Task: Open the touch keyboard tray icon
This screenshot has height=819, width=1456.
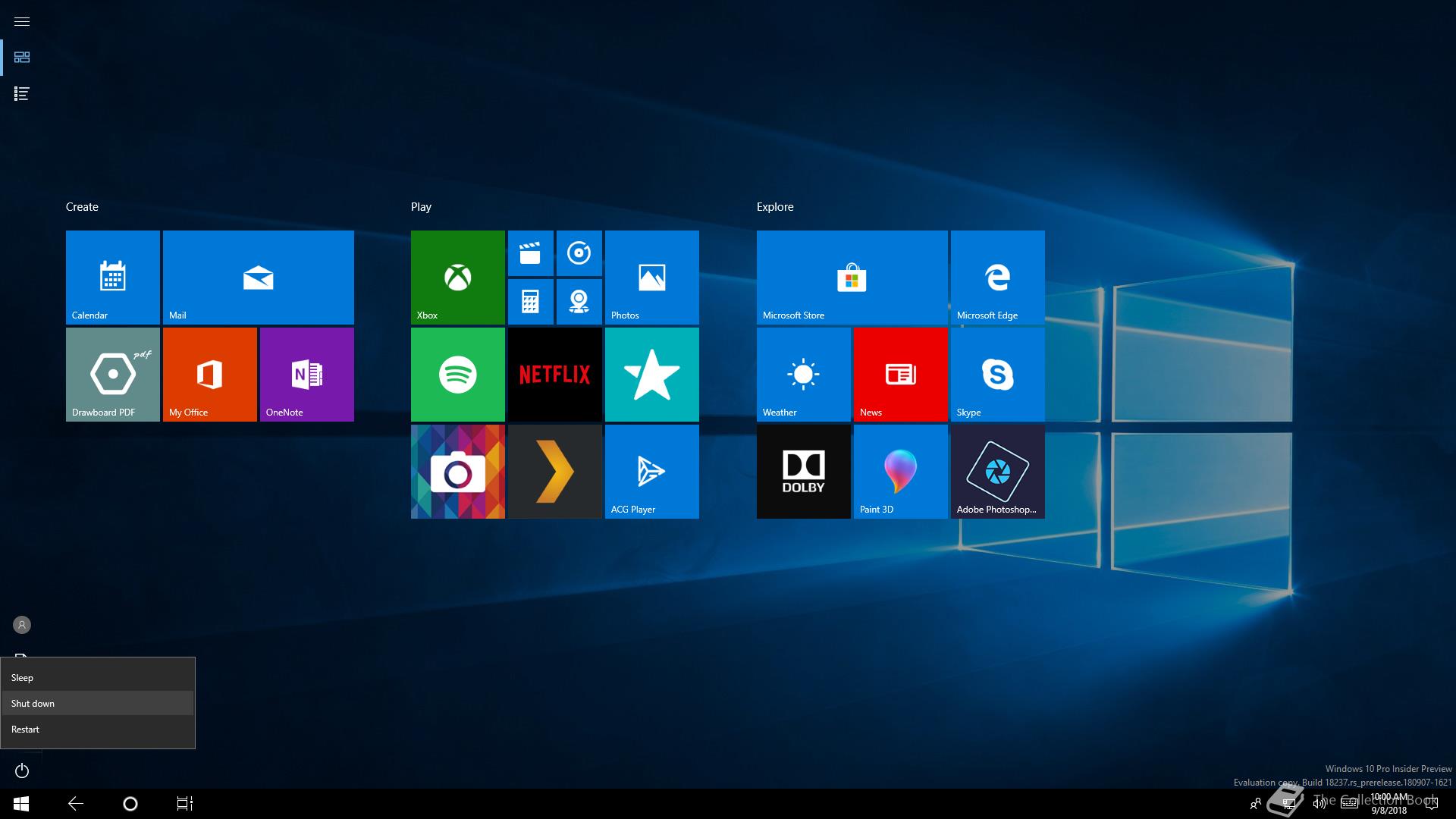Action: point(1349,804)
